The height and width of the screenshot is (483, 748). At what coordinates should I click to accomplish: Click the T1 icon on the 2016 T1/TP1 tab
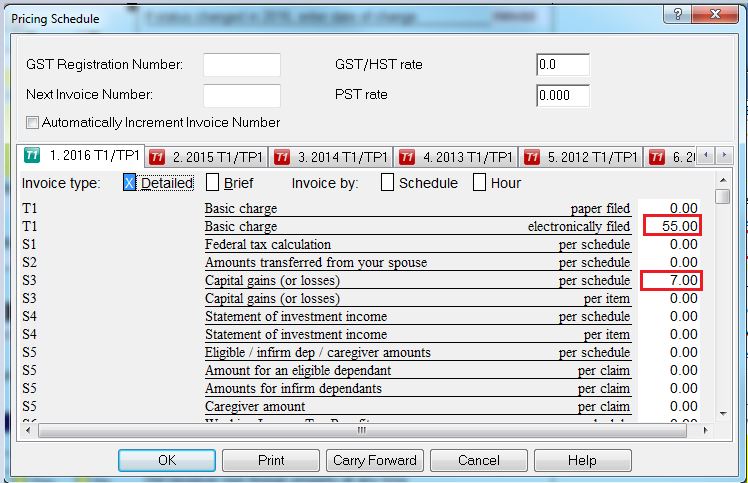tap(32, 155)
